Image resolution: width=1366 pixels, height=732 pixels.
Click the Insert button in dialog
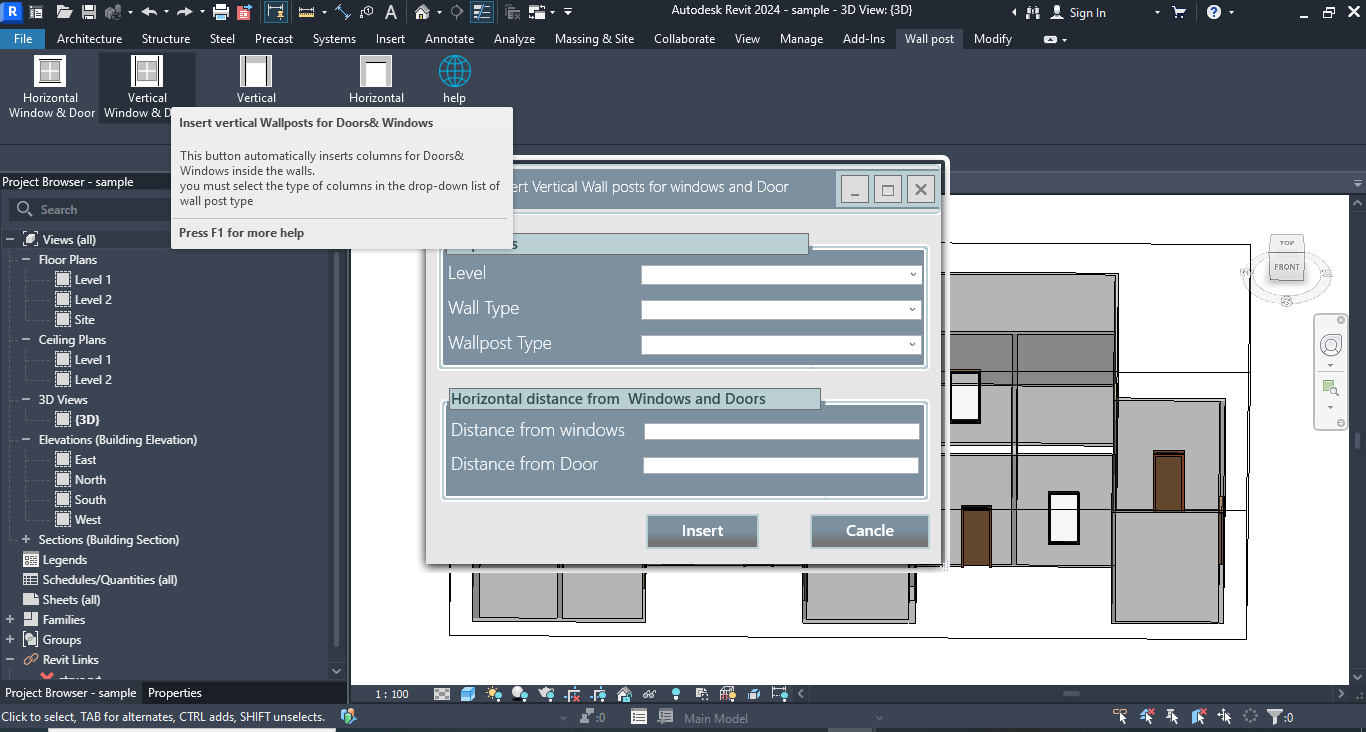coord(702,531)
